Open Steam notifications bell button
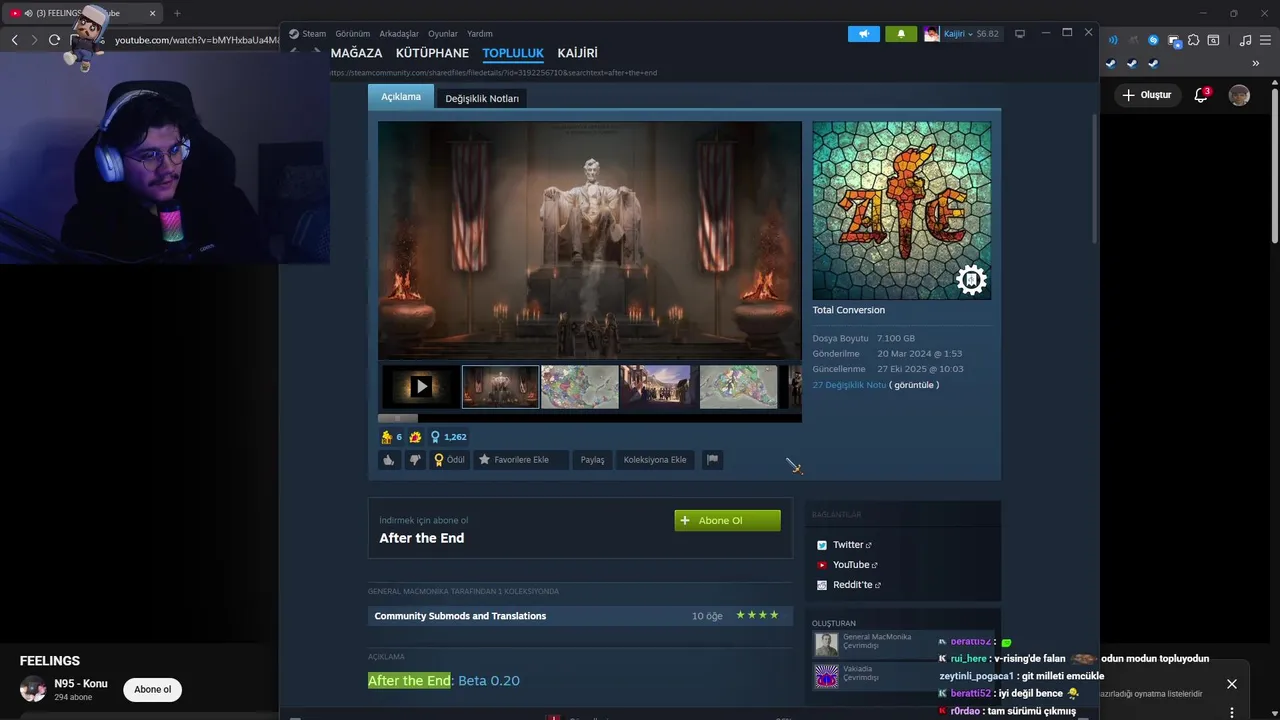Viewport: 1280px width, 720px height. (x=901, y=34)
